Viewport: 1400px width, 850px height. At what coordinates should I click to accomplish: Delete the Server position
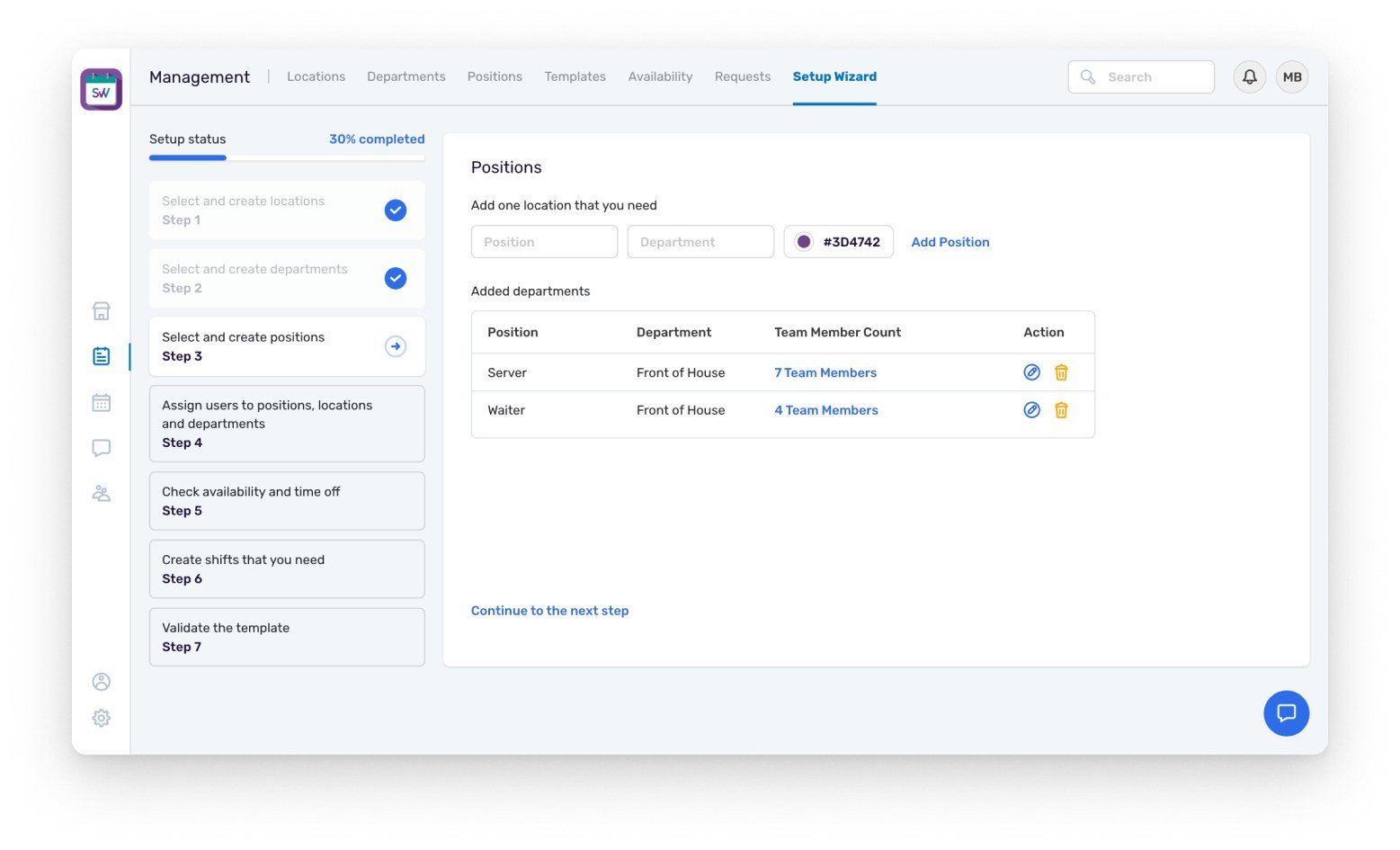point(1061,372)
